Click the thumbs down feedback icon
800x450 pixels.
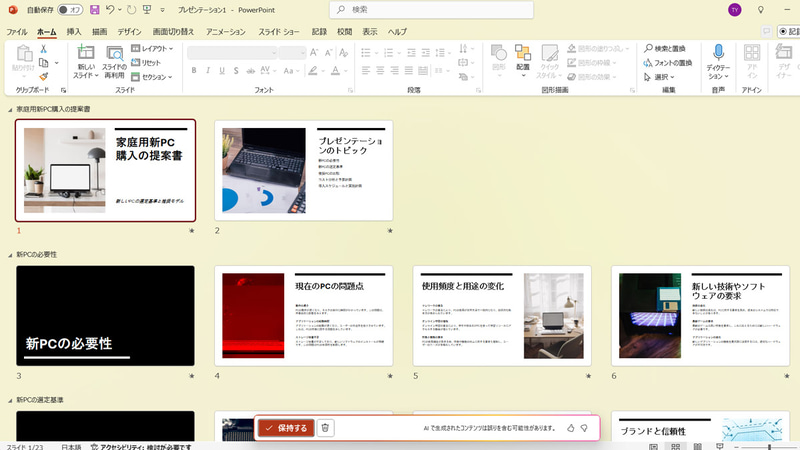(584, 428)
